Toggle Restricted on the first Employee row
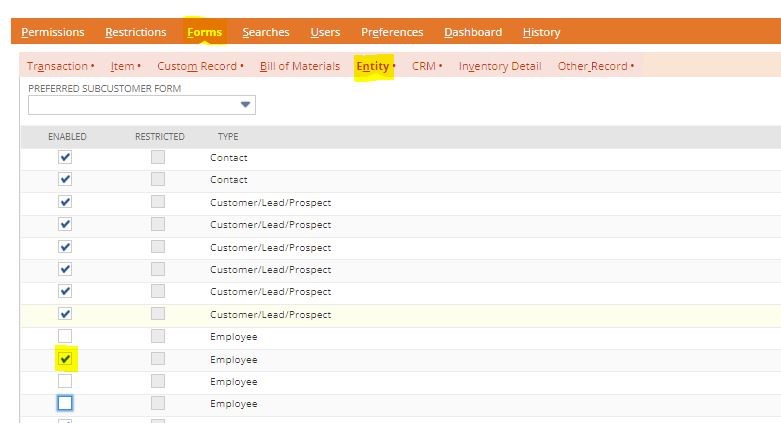 [x=158, y=336]
